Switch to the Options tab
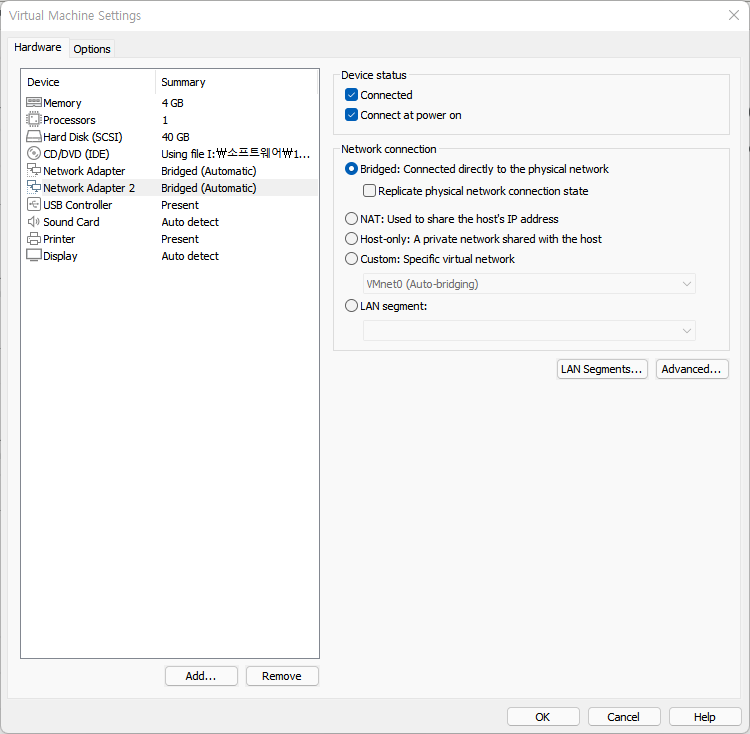Viewport: 750px width, 734px height. [92, 49]
